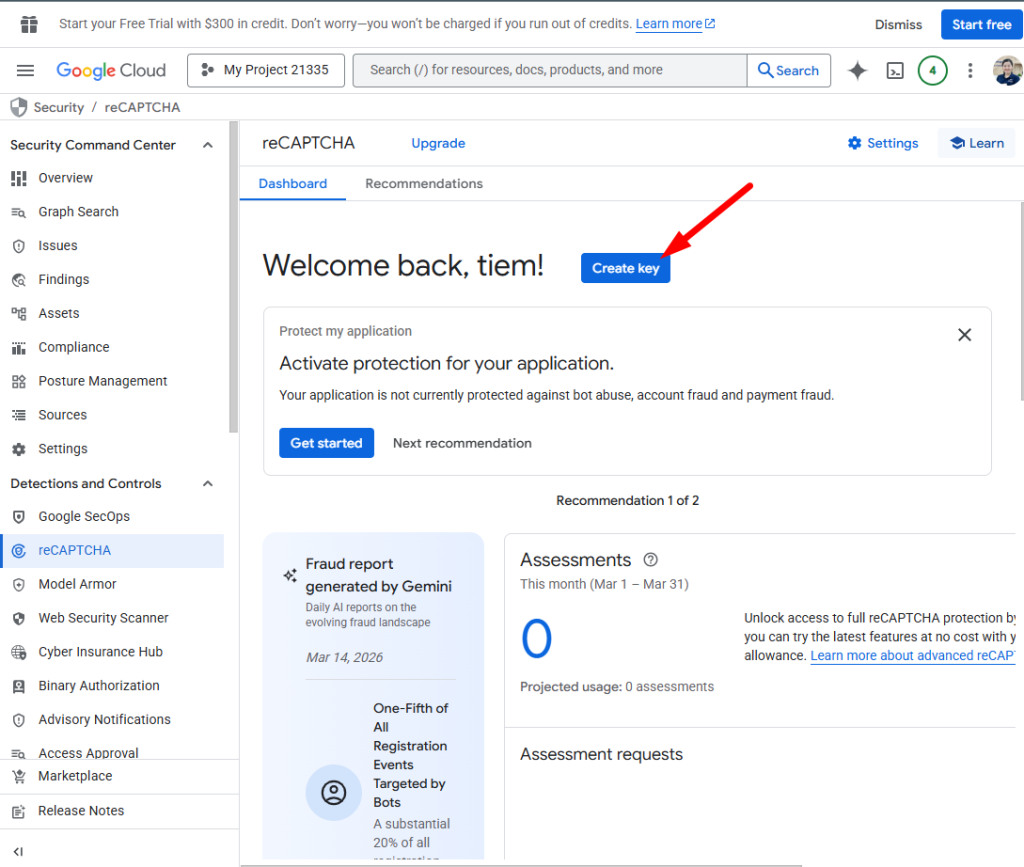This screenshot has width=1024, height=867.
Task: Open Gemini AI assistant sparkle icon
Action: [857, 70]
